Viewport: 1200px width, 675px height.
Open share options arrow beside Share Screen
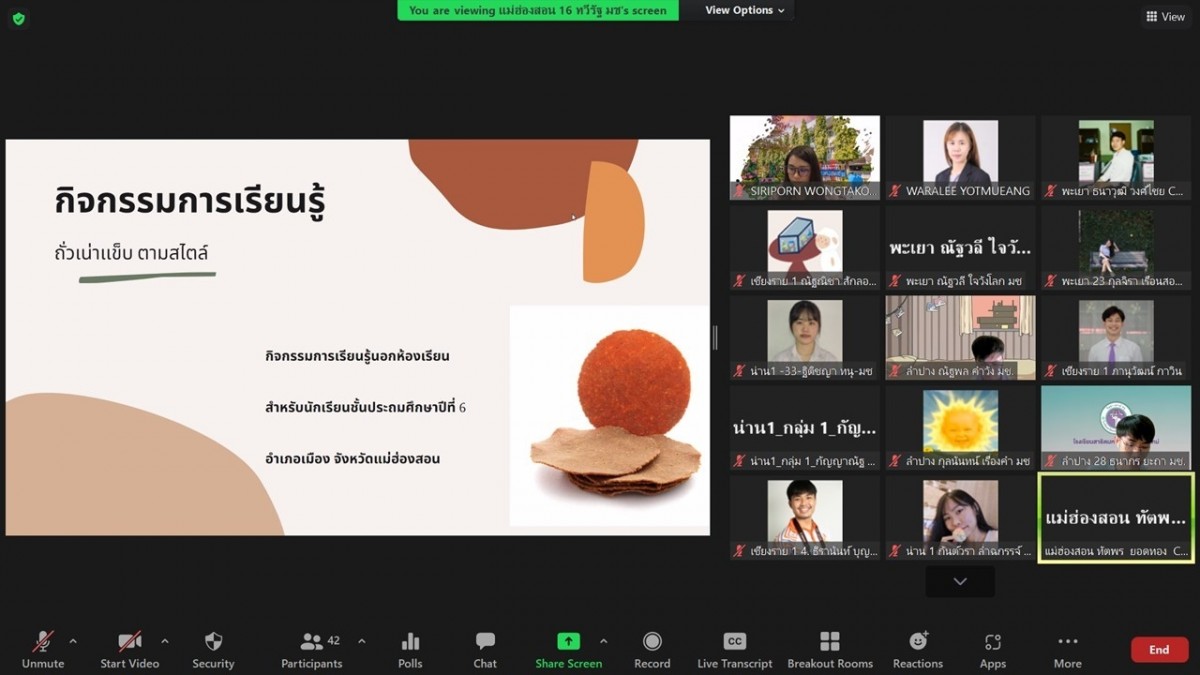click(603, 641)
